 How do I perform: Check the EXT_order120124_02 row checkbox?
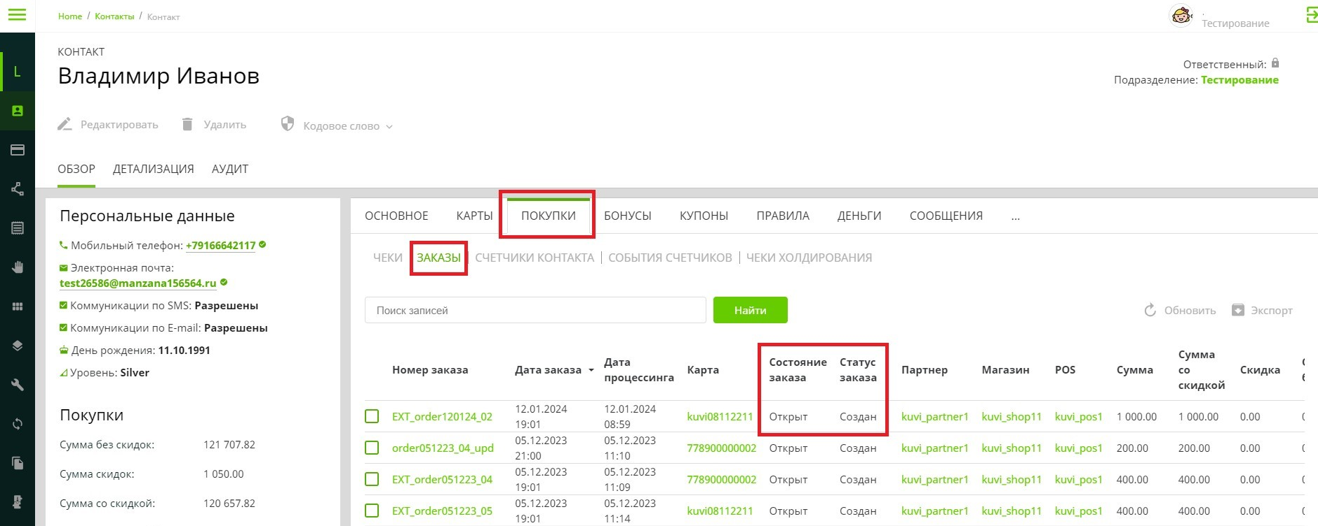372,417
